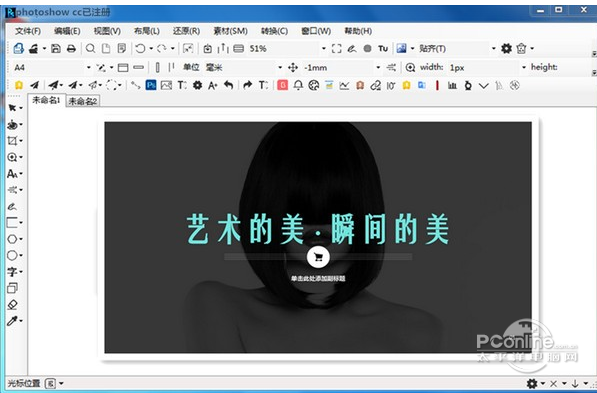Click the checkmark chevron icon in toolbar
597x393 pixels.
(x=484, y=86)
